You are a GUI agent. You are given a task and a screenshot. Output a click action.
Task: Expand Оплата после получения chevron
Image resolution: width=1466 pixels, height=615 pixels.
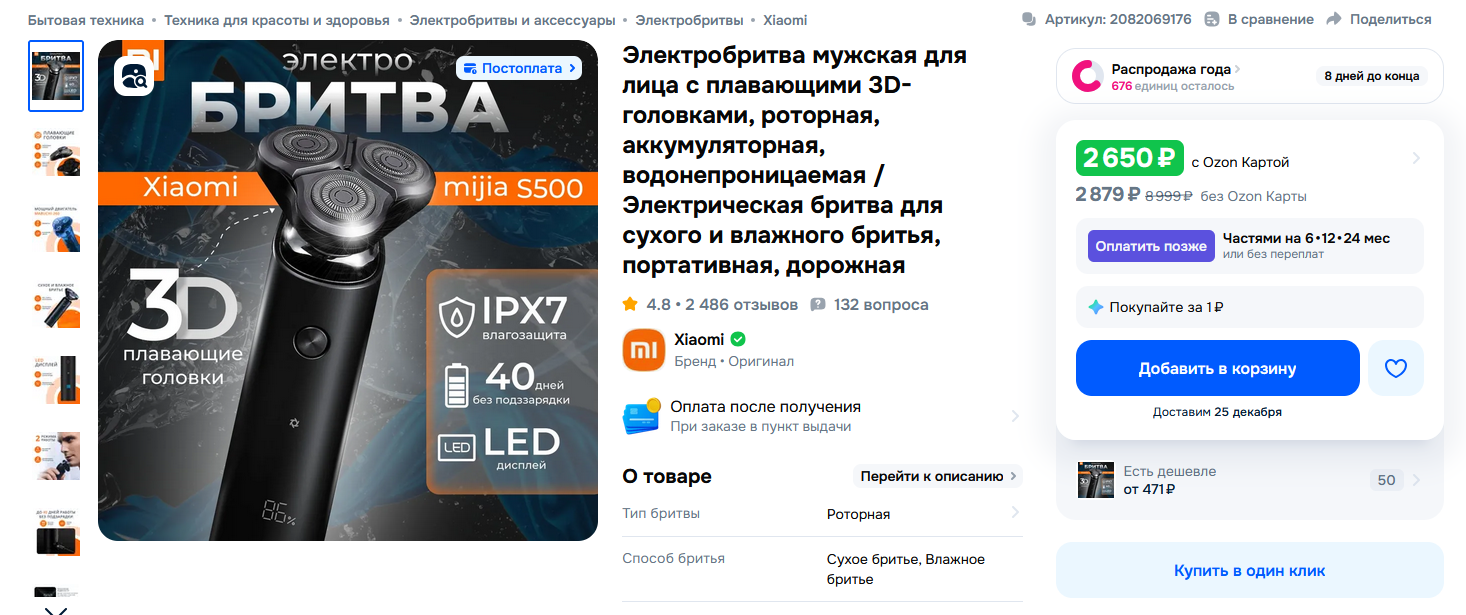point(1015,416)
